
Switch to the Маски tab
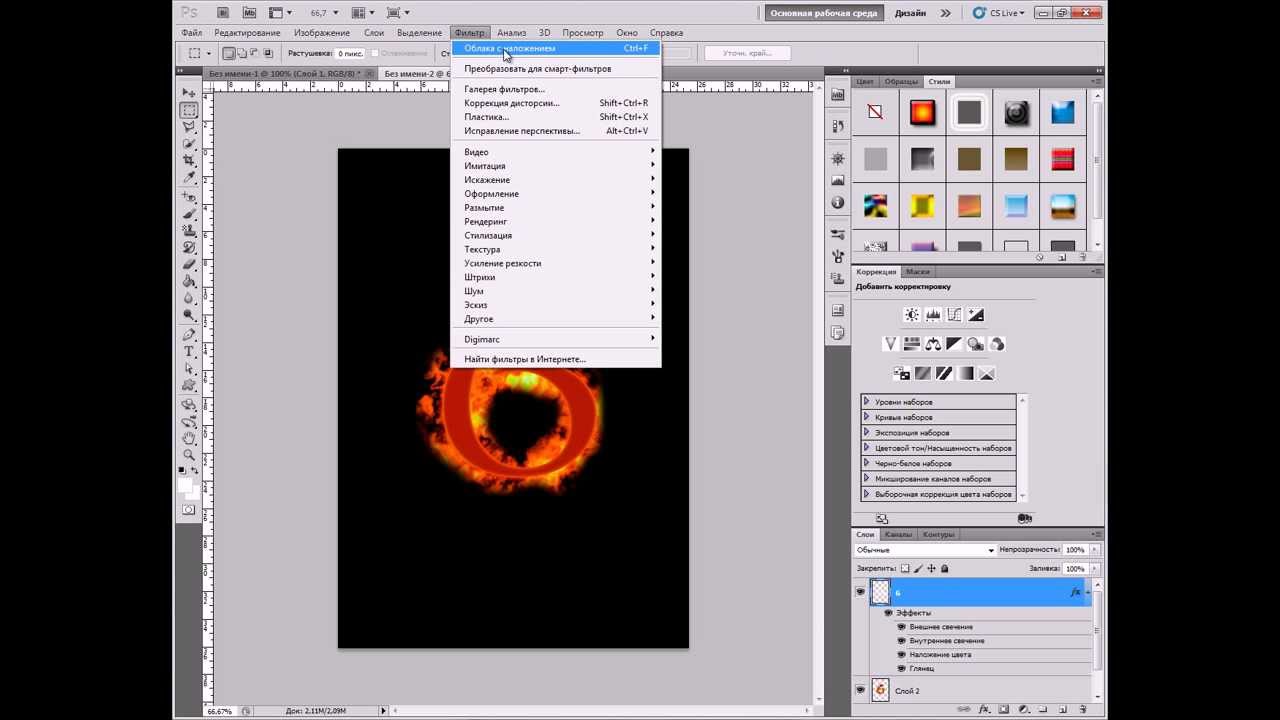tap(917, 272)
